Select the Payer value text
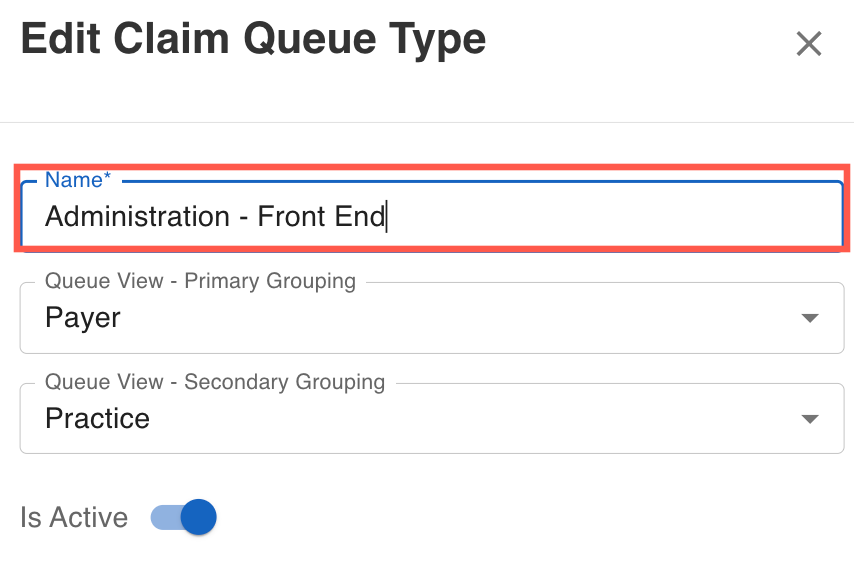 [x=83, y=318]
